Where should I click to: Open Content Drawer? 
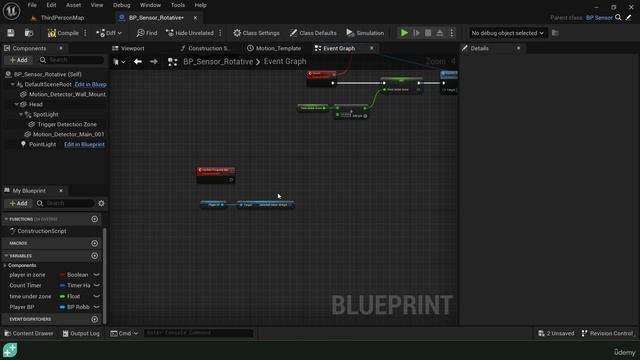tap(29, 333)
